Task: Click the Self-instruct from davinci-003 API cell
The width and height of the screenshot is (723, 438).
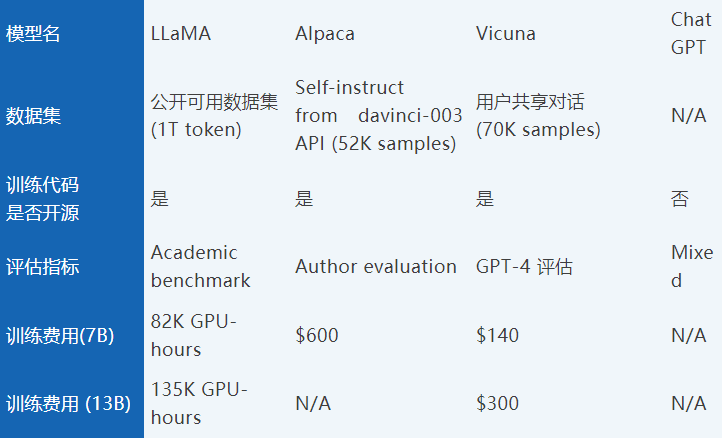Action: [x=378, y=116]
